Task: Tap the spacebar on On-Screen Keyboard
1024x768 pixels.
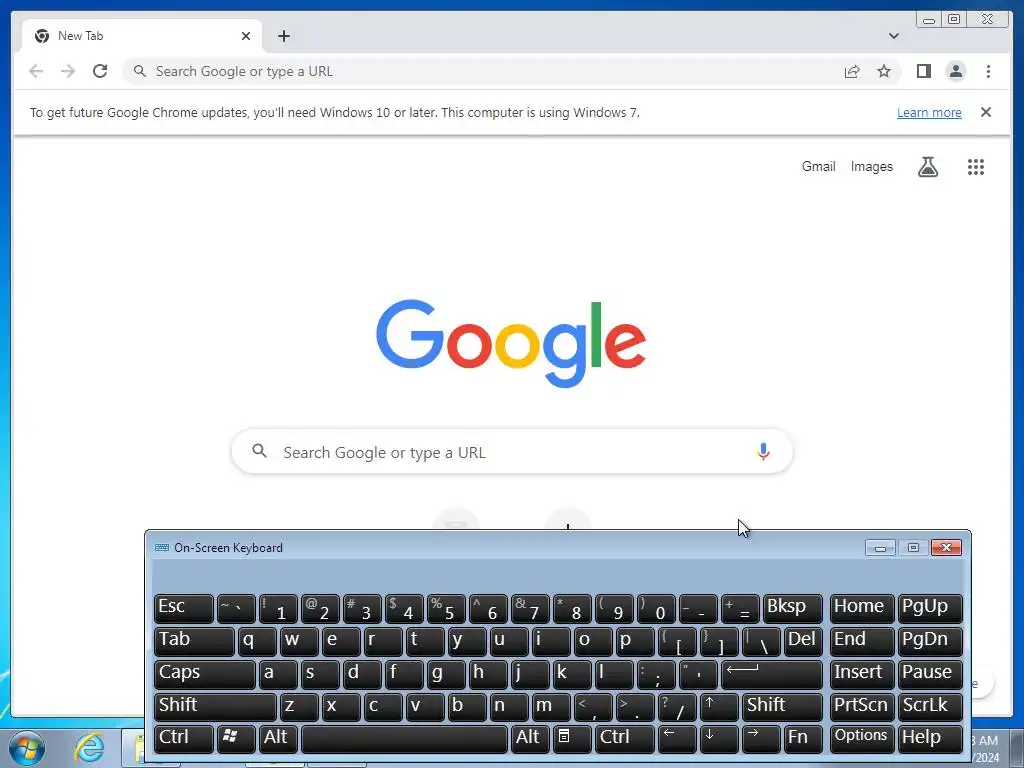Action: pos(404,739)
